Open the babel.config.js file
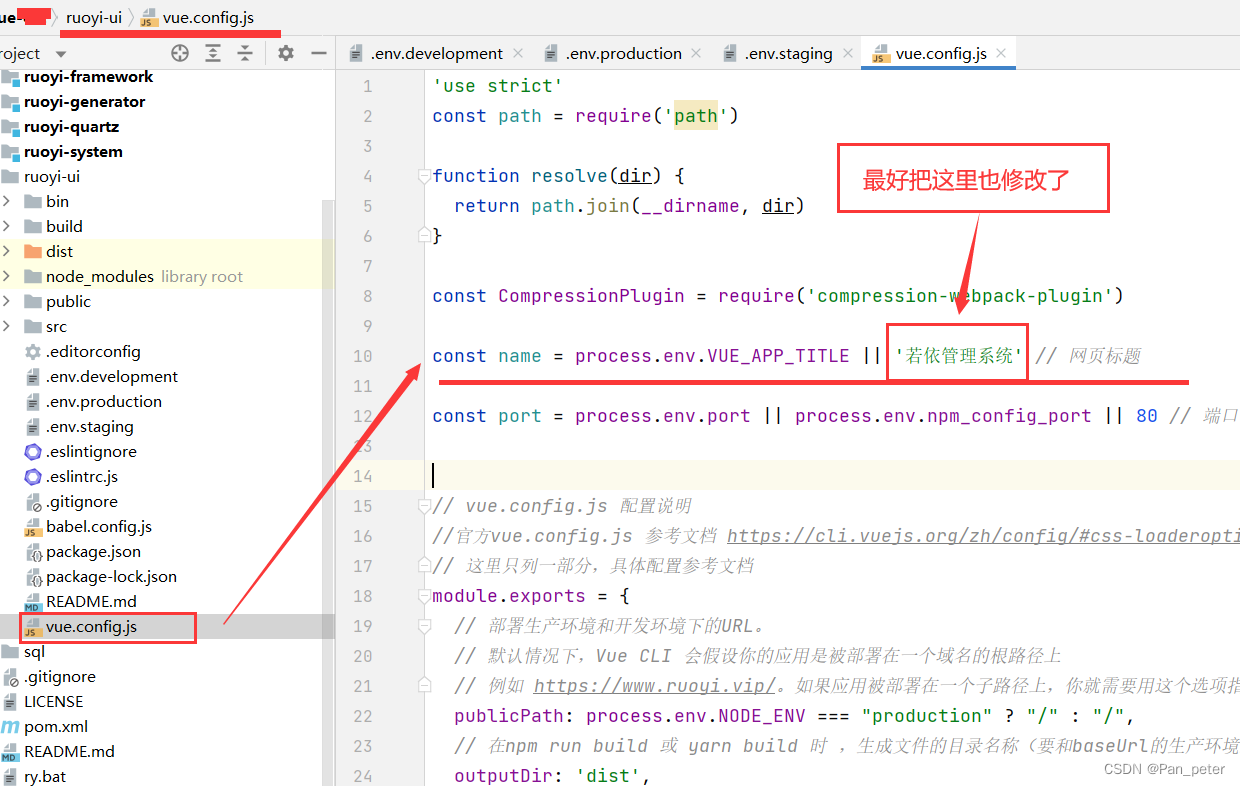The width and height of the screenshot is (1240, 786). tap(99, 526)
